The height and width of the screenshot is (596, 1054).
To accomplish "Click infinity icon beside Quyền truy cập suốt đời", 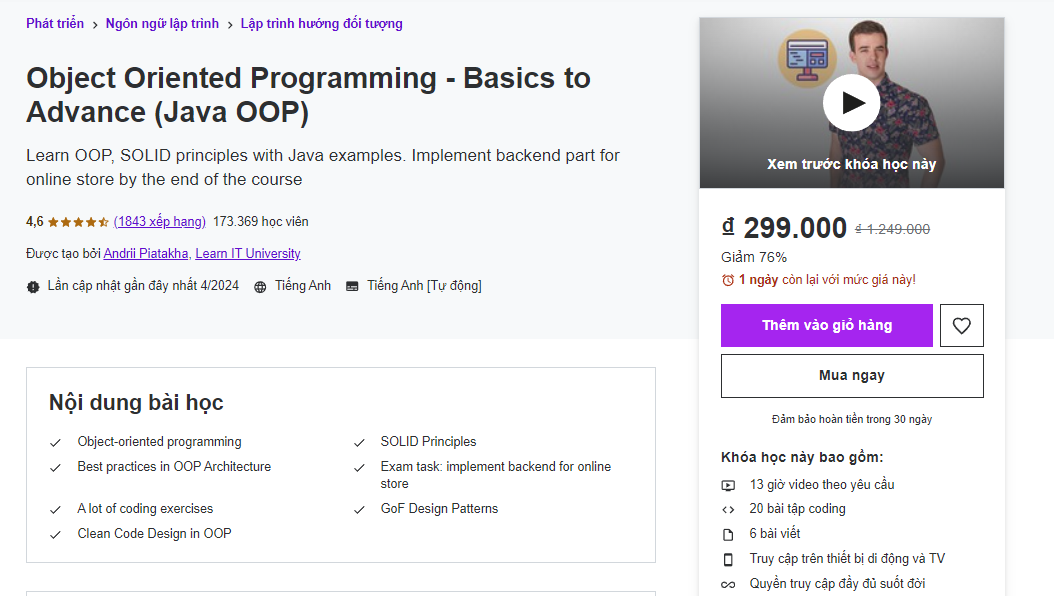I will 729,583.
